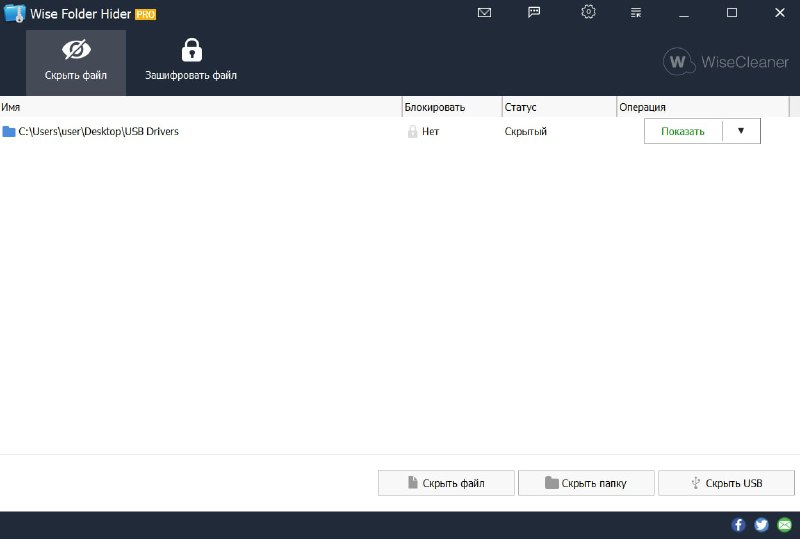Switch to the Зашифровать файл tab
Viewport: 800px width, 539px height.
pyautogui.click(x=191, y=62)
